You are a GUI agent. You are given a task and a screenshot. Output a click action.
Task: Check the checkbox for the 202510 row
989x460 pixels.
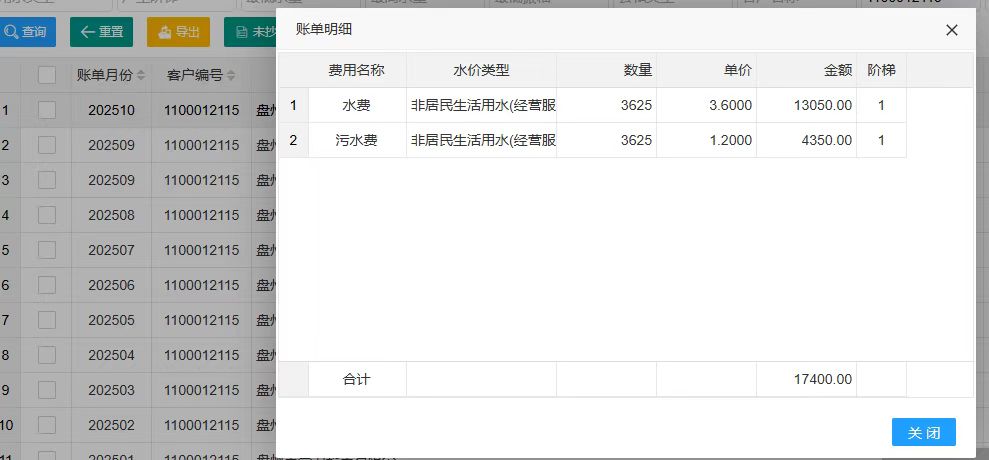[47, 110]
